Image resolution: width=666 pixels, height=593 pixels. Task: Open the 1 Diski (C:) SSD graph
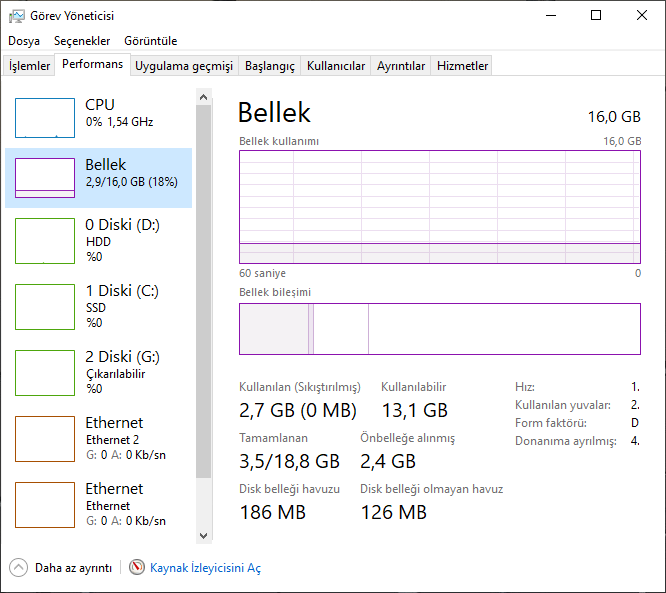click(45, 307)
